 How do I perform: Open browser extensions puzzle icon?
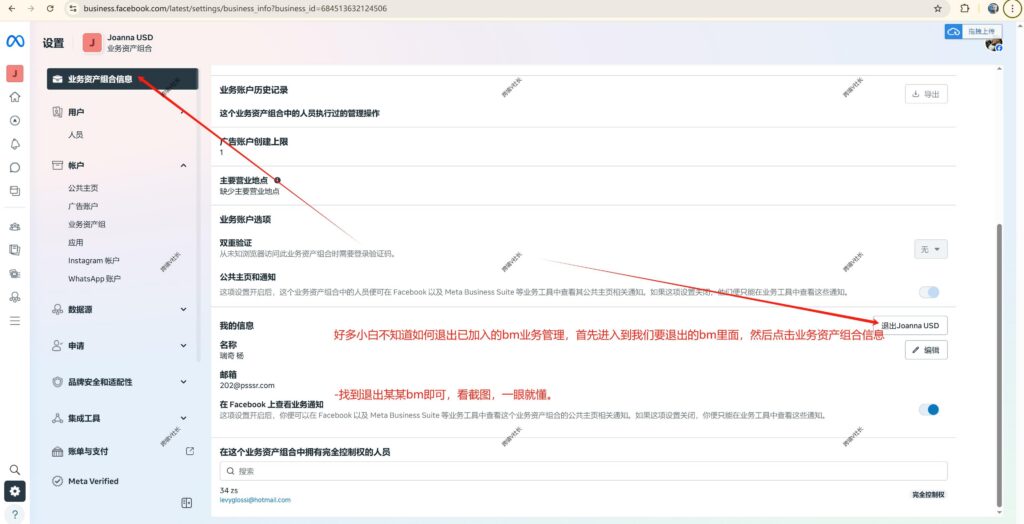[x=965, y=8]
